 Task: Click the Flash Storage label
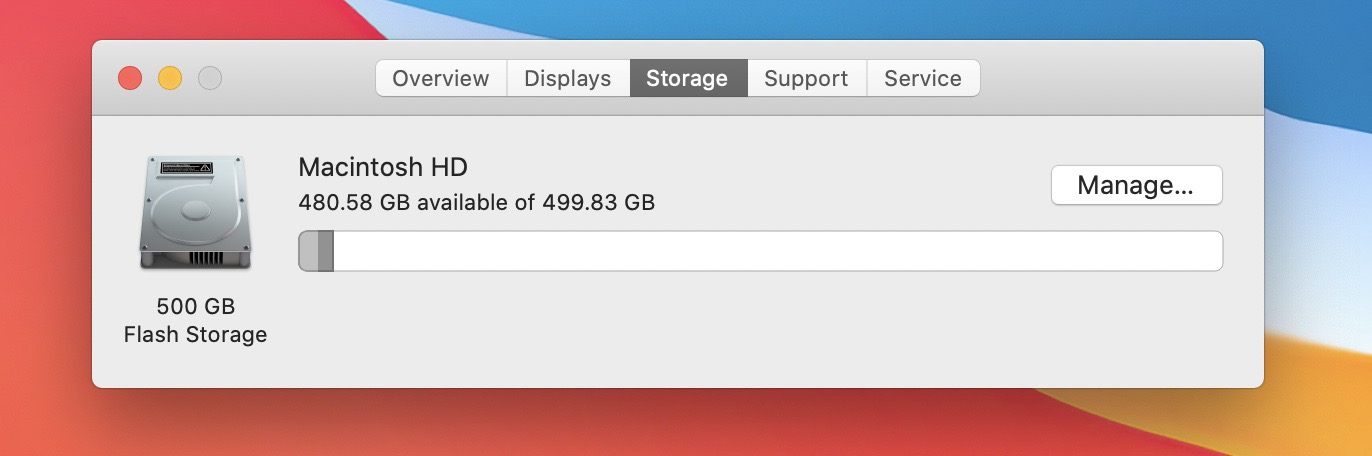tap(196, 334)
